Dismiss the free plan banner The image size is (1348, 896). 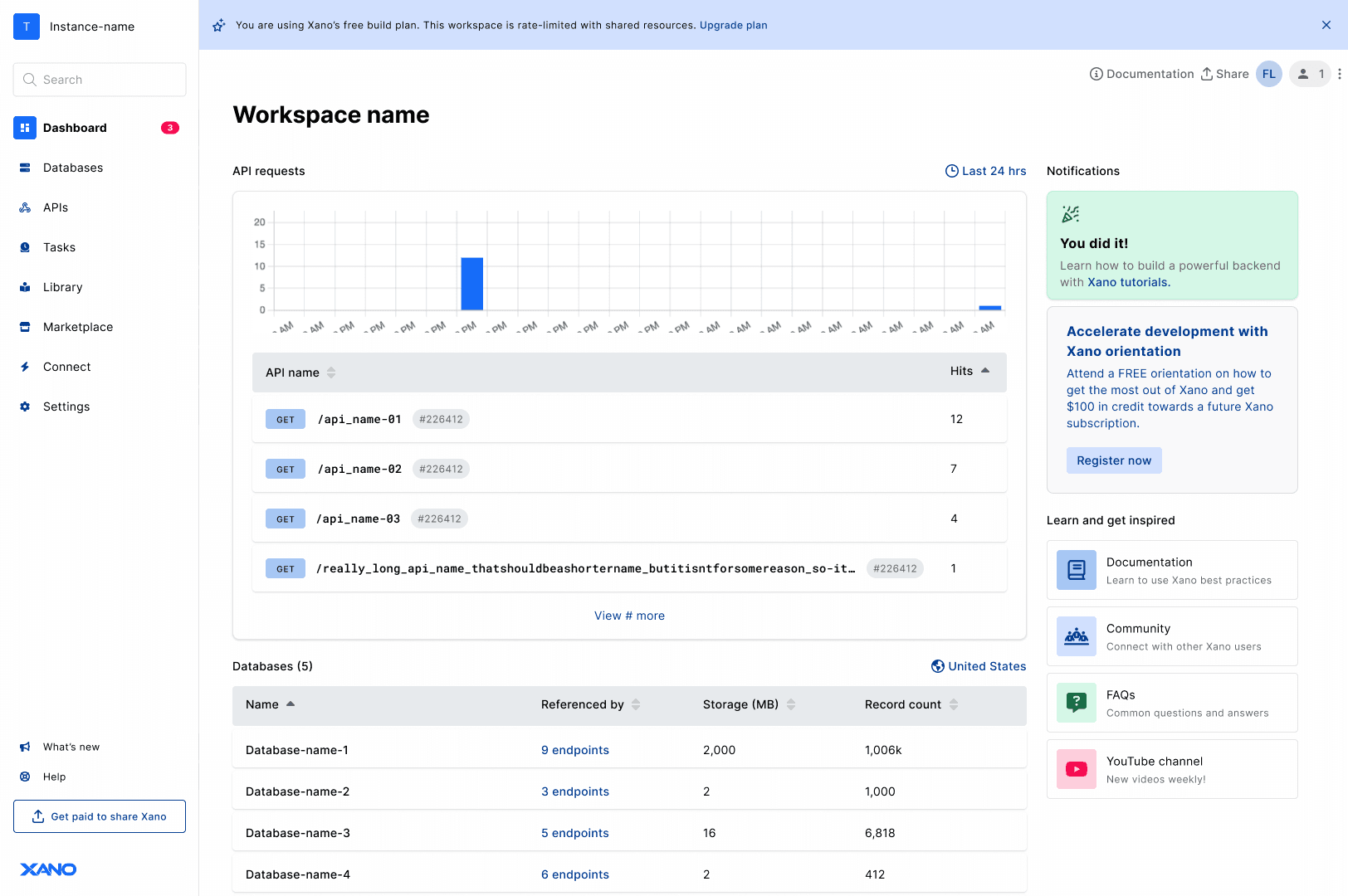click(1326, 25)
